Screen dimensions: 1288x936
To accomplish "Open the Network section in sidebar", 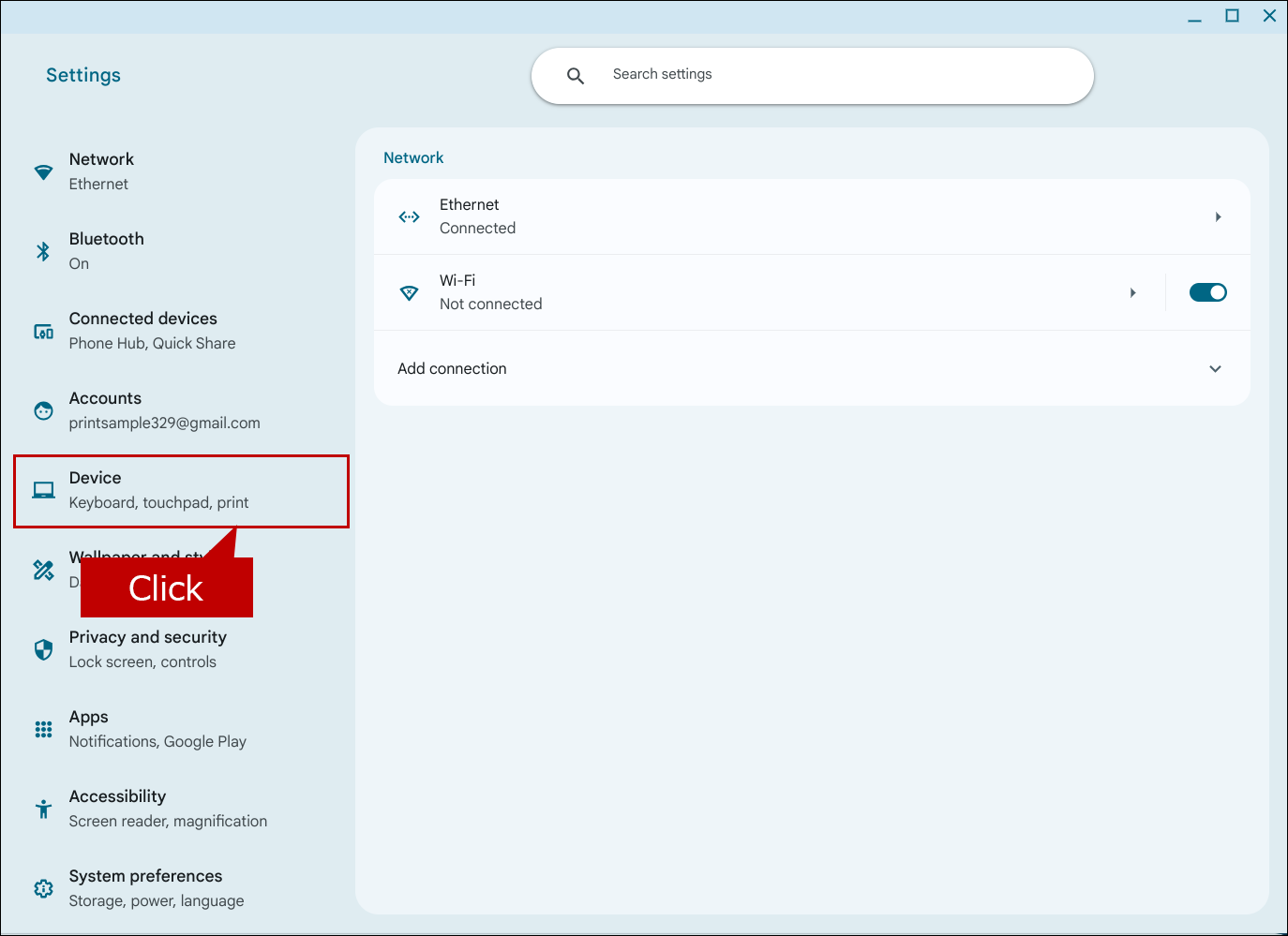I will point(182,172).
